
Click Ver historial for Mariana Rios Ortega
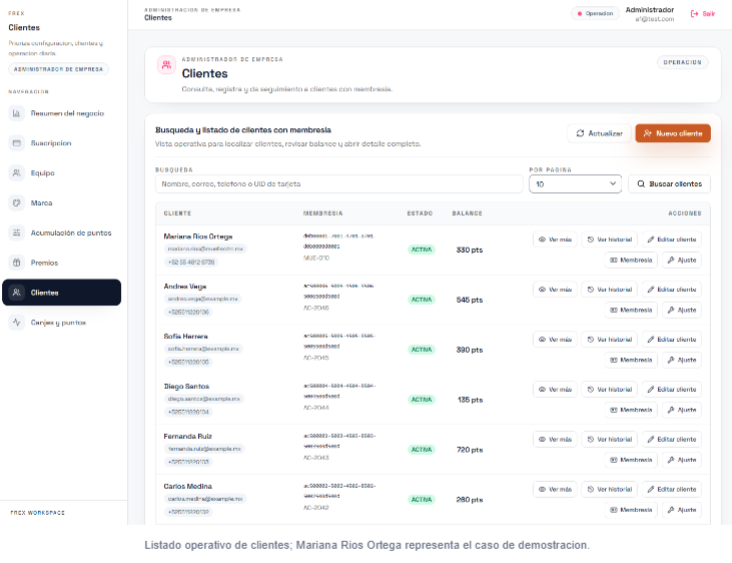tap(609, 239)
